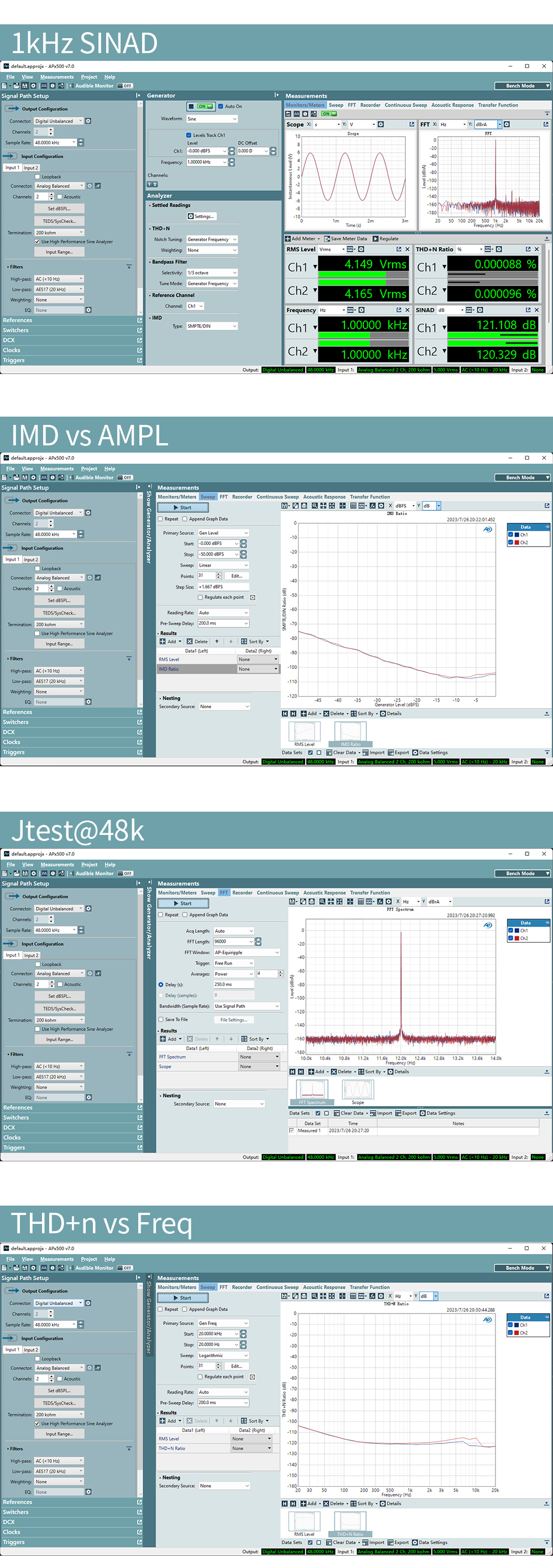Select Delay (s) radio button in Jtest window
The image size is (553, 1568).
(x=161, y=984)
